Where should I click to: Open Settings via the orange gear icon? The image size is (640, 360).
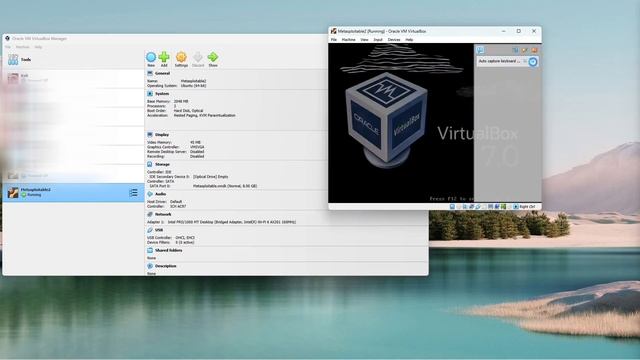pyautogui.click(x=181, y=57)
